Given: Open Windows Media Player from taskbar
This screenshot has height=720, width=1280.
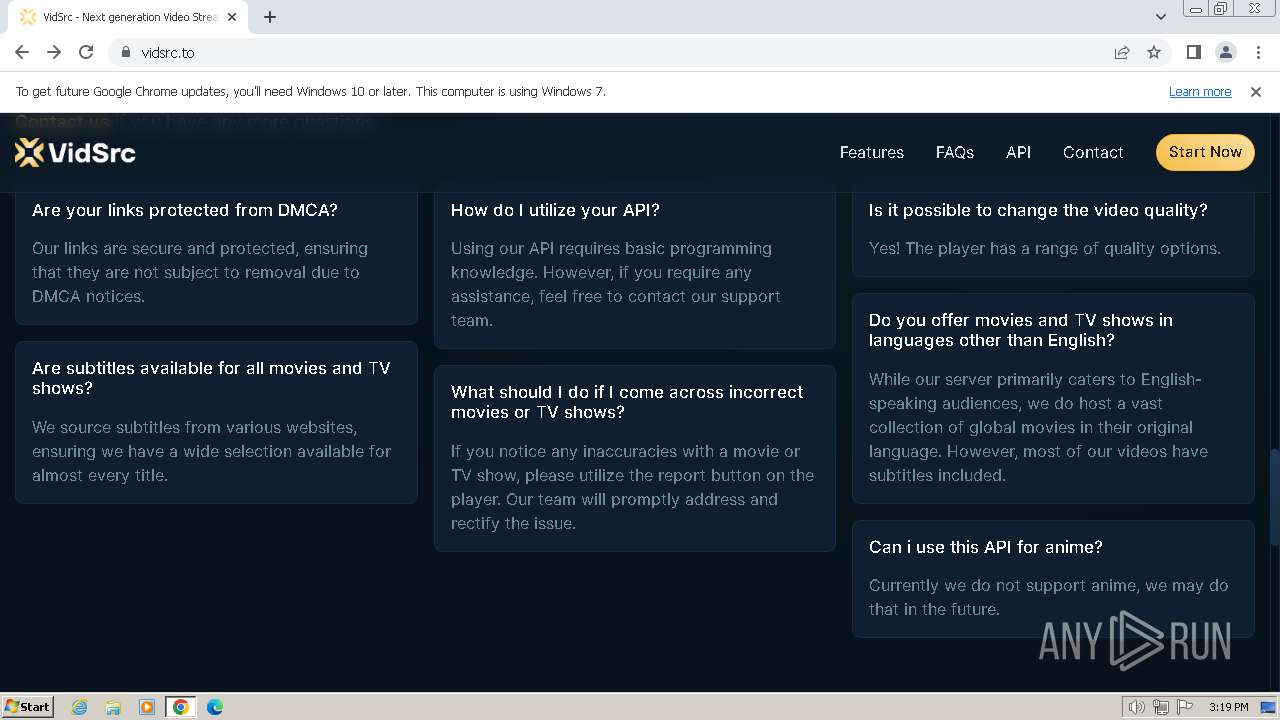Looking at the screenshot, I should click(x=147, y=707).
